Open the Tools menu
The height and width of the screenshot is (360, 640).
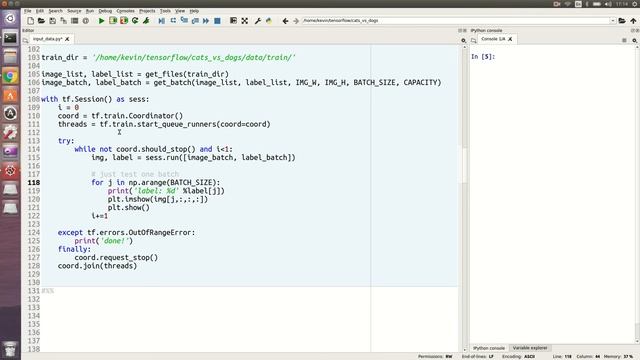coord(165,11)
